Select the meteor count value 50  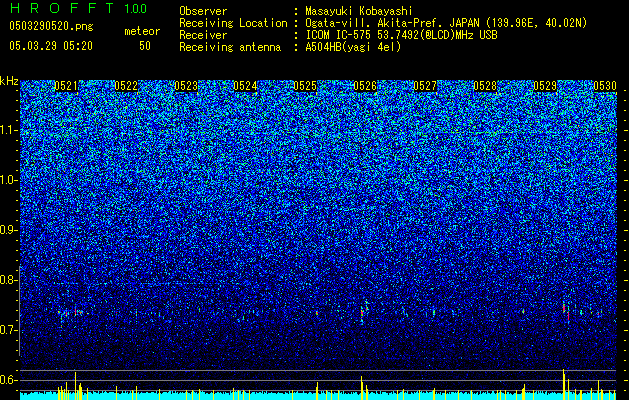point(145,46)
